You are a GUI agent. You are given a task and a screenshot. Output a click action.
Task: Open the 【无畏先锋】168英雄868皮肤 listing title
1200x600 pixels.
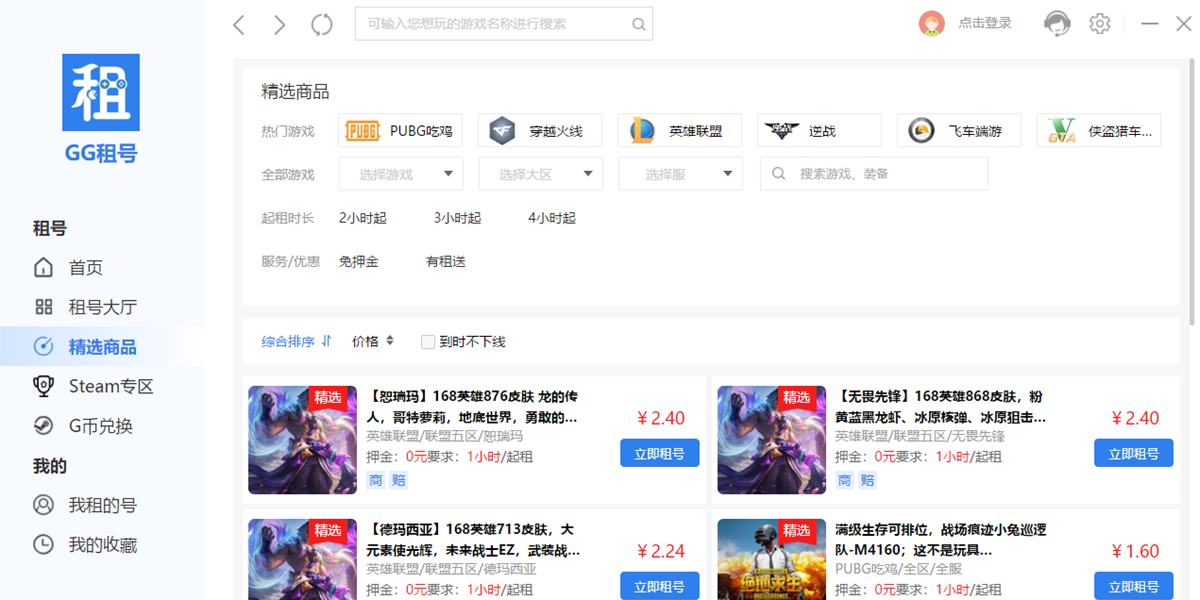click(941, 407)
